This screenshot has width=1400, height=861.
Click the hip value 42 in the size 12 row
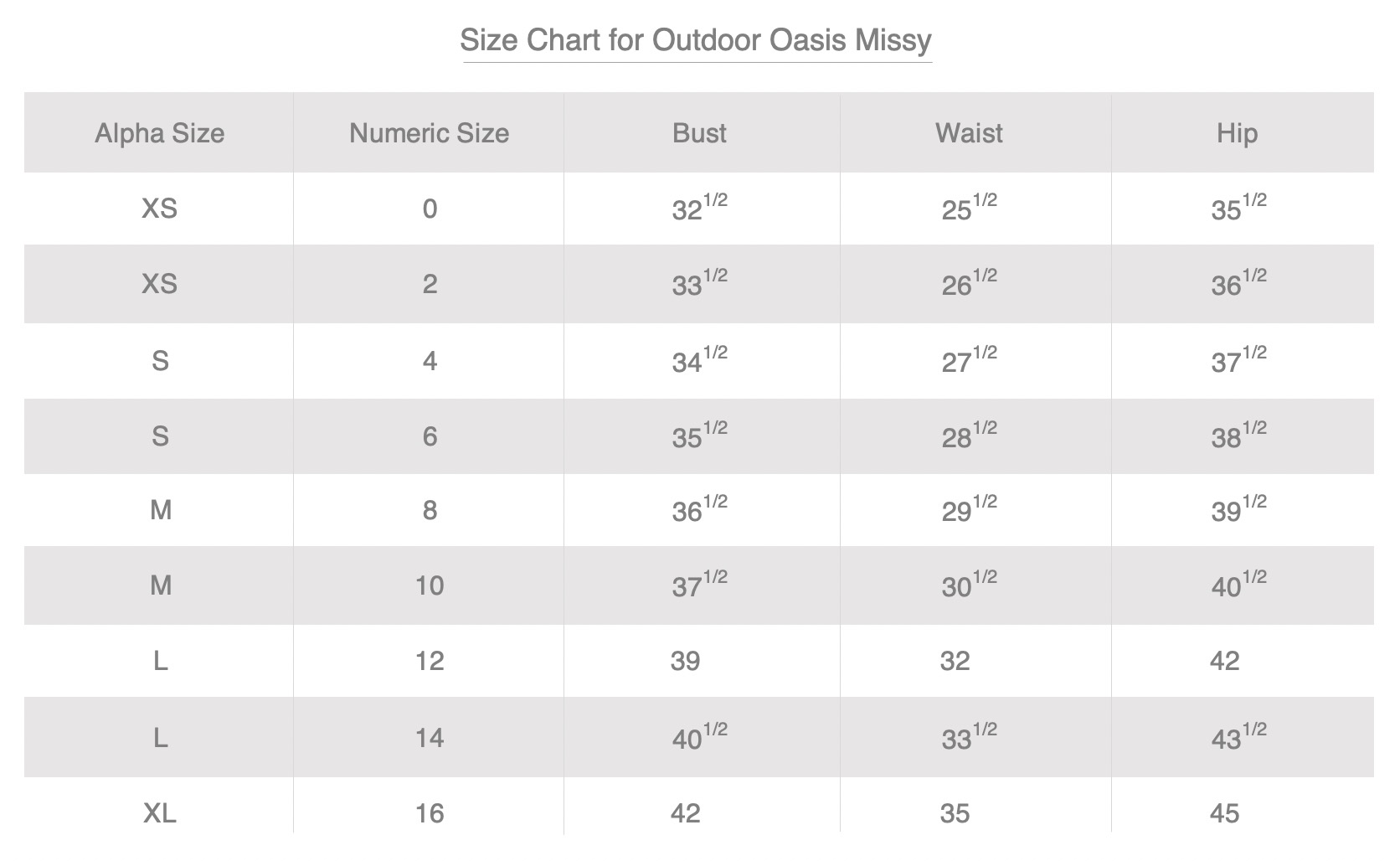pyautogui.click(x=1224, y=661)
